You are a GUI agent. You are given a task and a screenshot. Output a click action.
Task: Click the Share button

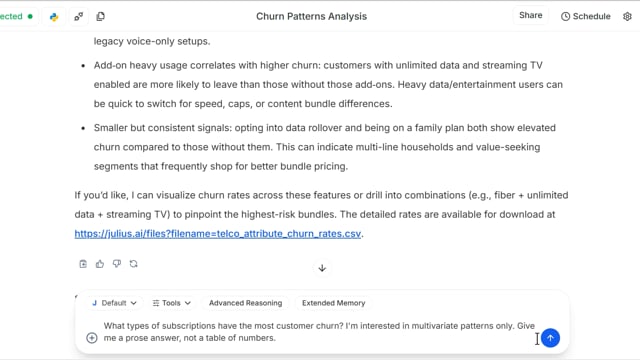click(531, 16)
